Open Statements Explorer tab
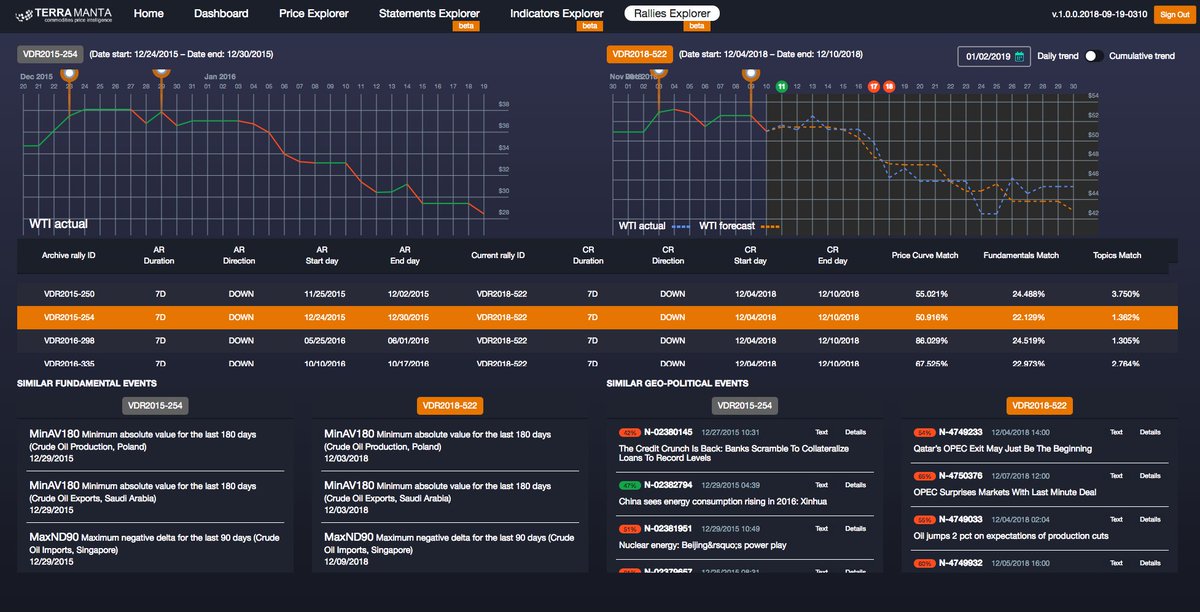Screen dimensions: 1200x612 tap(429, 14)
